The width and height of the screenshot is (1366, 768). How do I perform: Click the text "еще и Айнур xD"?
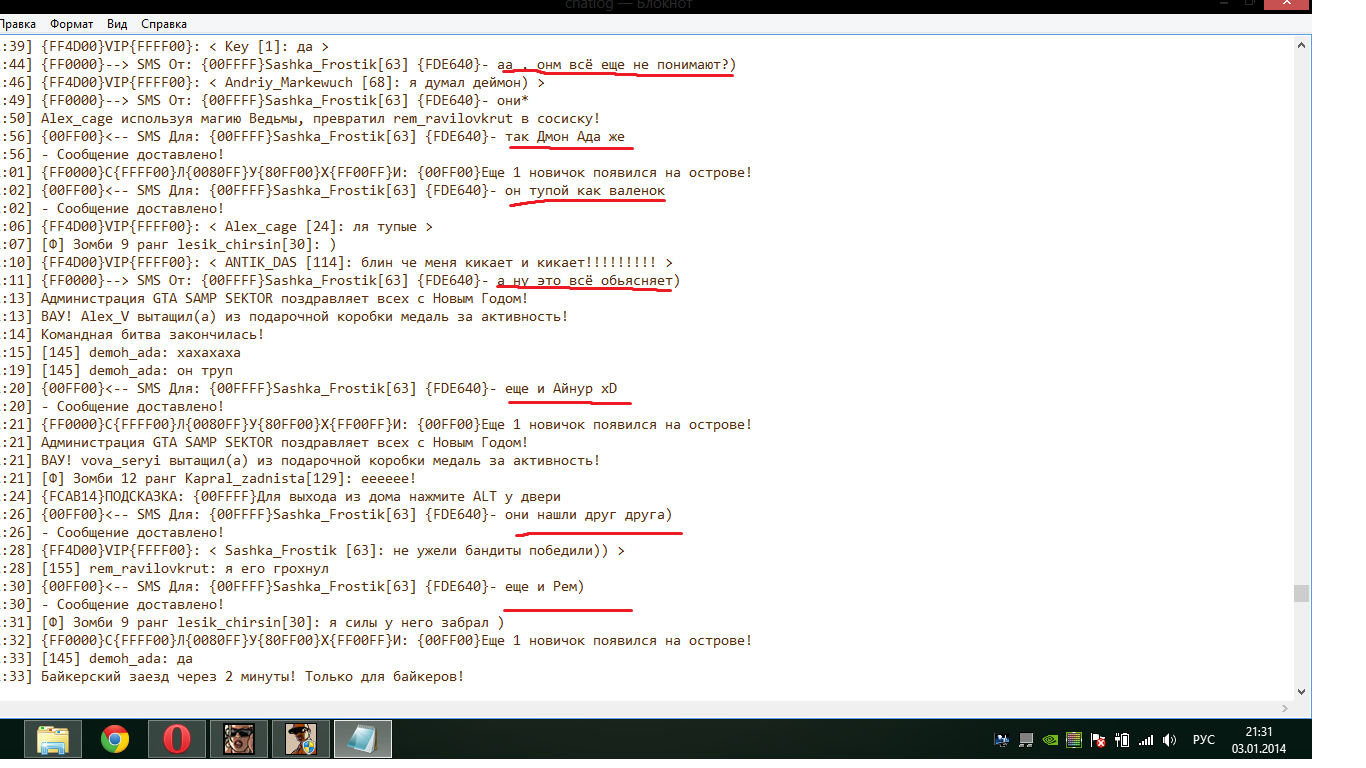561,388
